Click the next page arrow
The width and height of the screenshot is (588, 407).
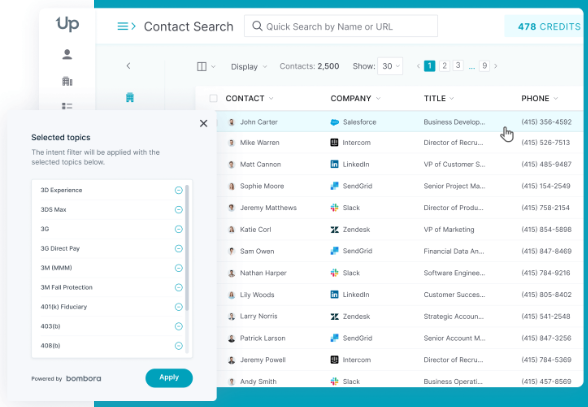click(496, 66)
